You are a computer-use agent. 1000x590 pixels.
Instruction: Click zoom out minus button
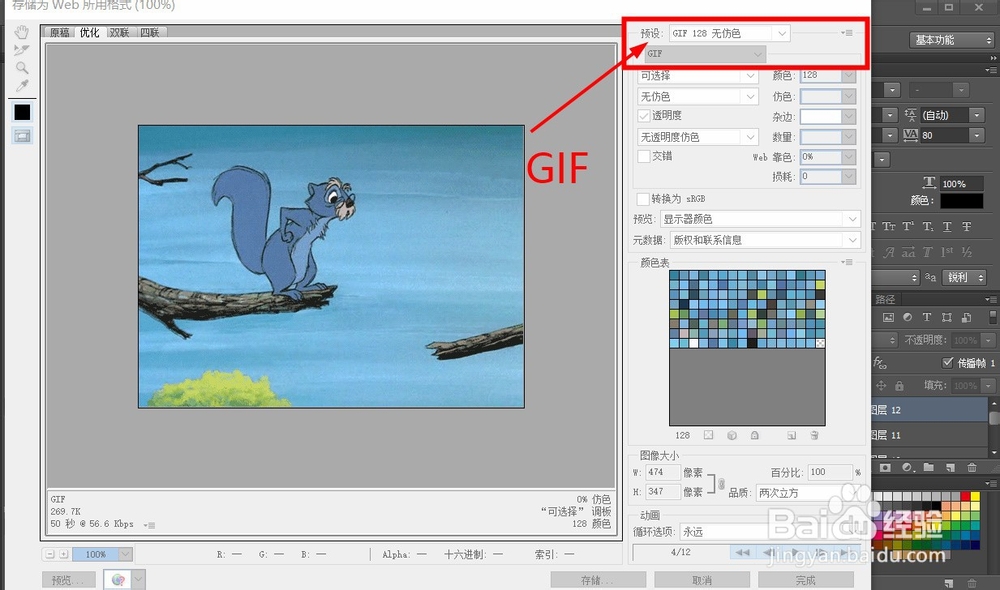click(50, 554)
